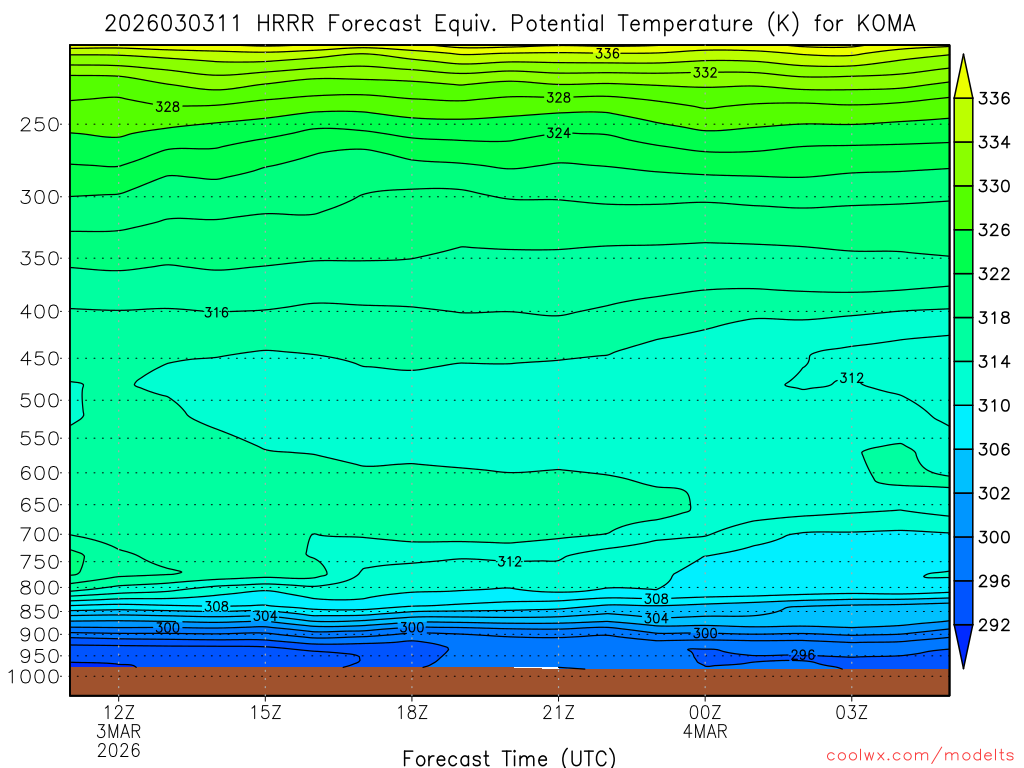
Task: Click the 334 colorbar legend value
Action: coord(994,142)
